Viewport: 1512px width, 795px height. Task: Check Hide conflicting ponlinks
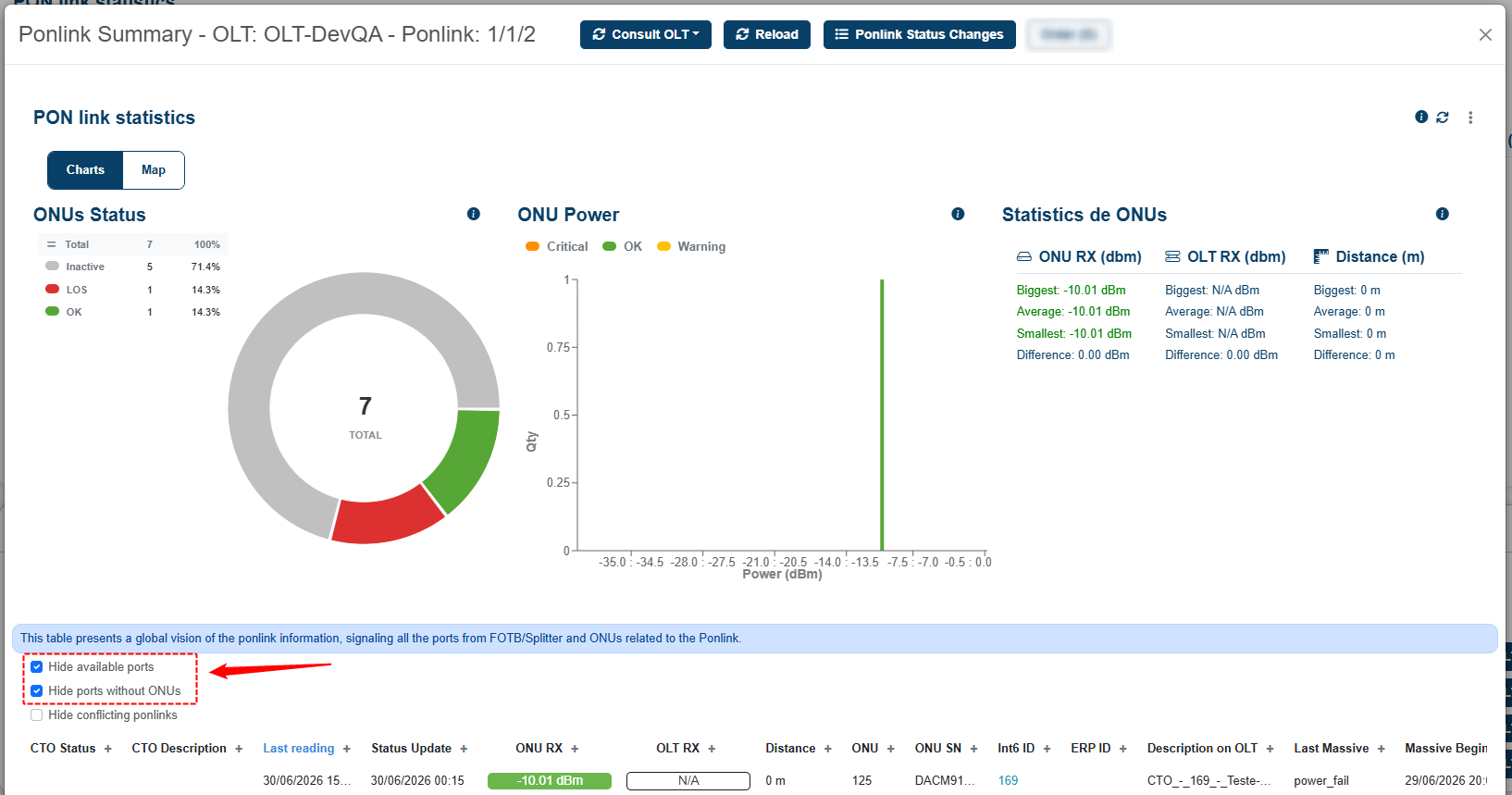click(37, 714)
